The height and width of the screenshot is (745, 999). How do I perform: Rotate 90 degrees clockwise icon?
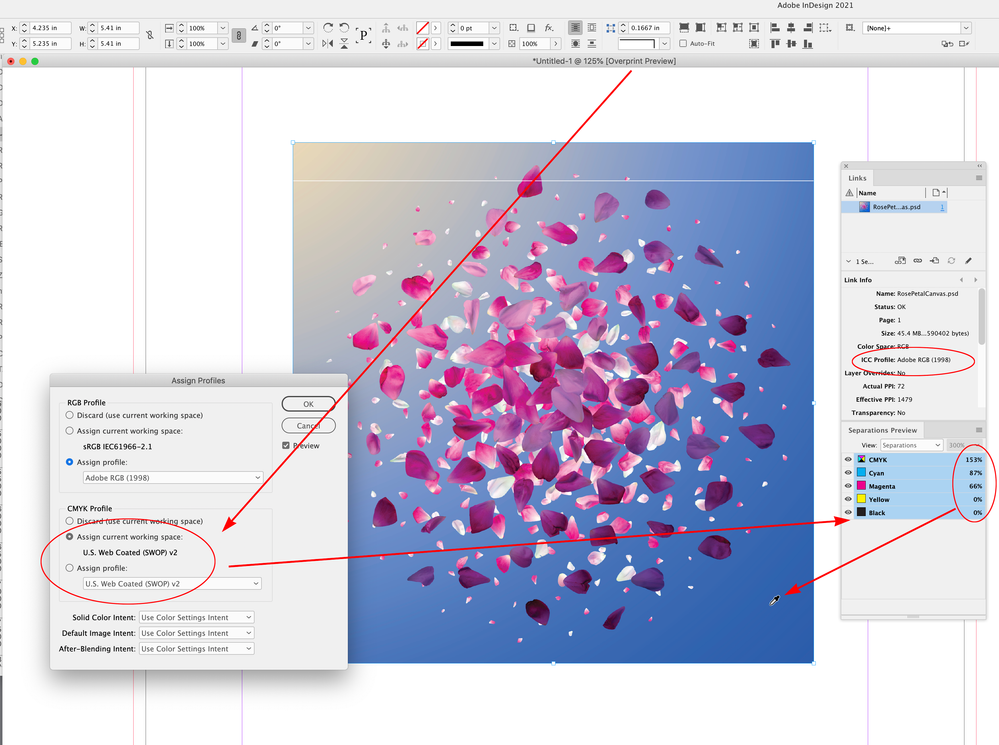pyautogui.click(x=328, y=27)
